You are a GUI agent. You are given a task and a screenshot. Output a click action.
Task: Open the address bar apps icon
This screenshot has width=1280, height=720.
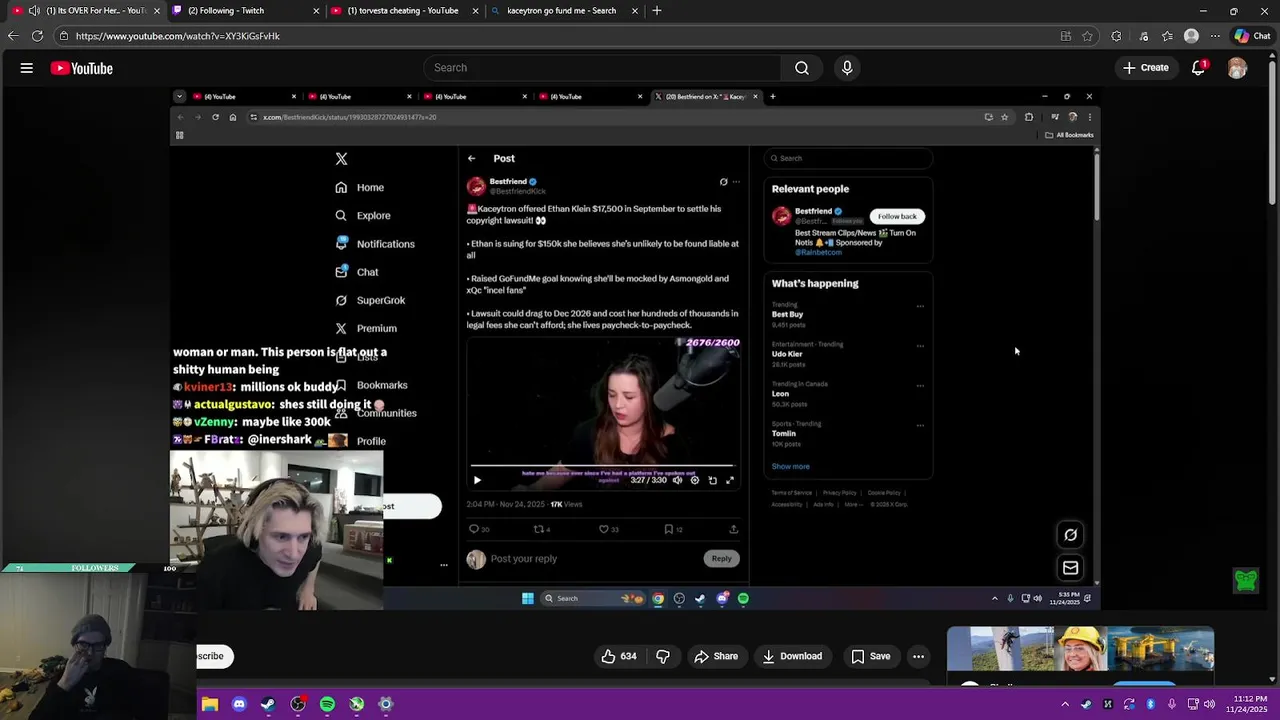[1066, 36]
